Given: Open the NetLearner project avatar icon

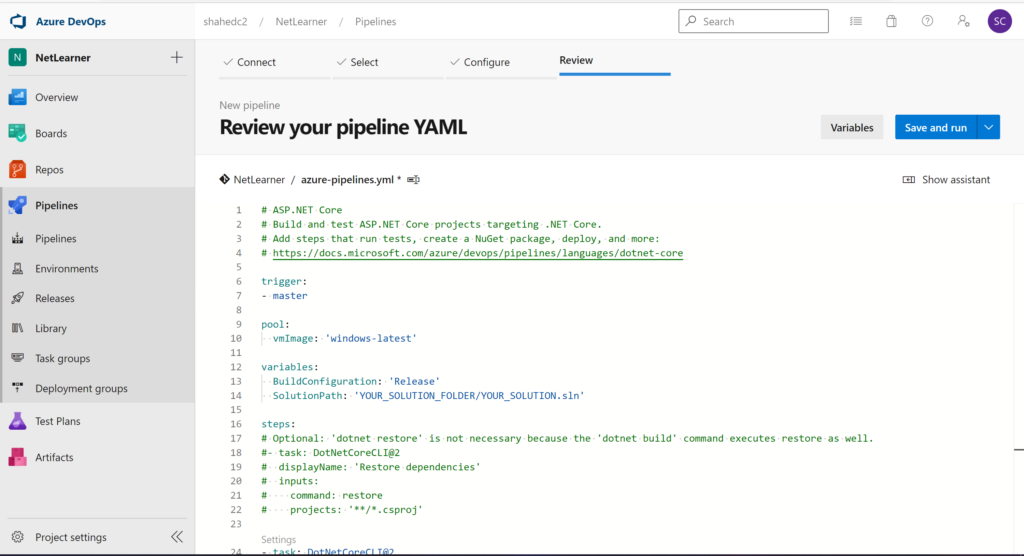Looking at the screenshot, I should (x=18, y=57).
